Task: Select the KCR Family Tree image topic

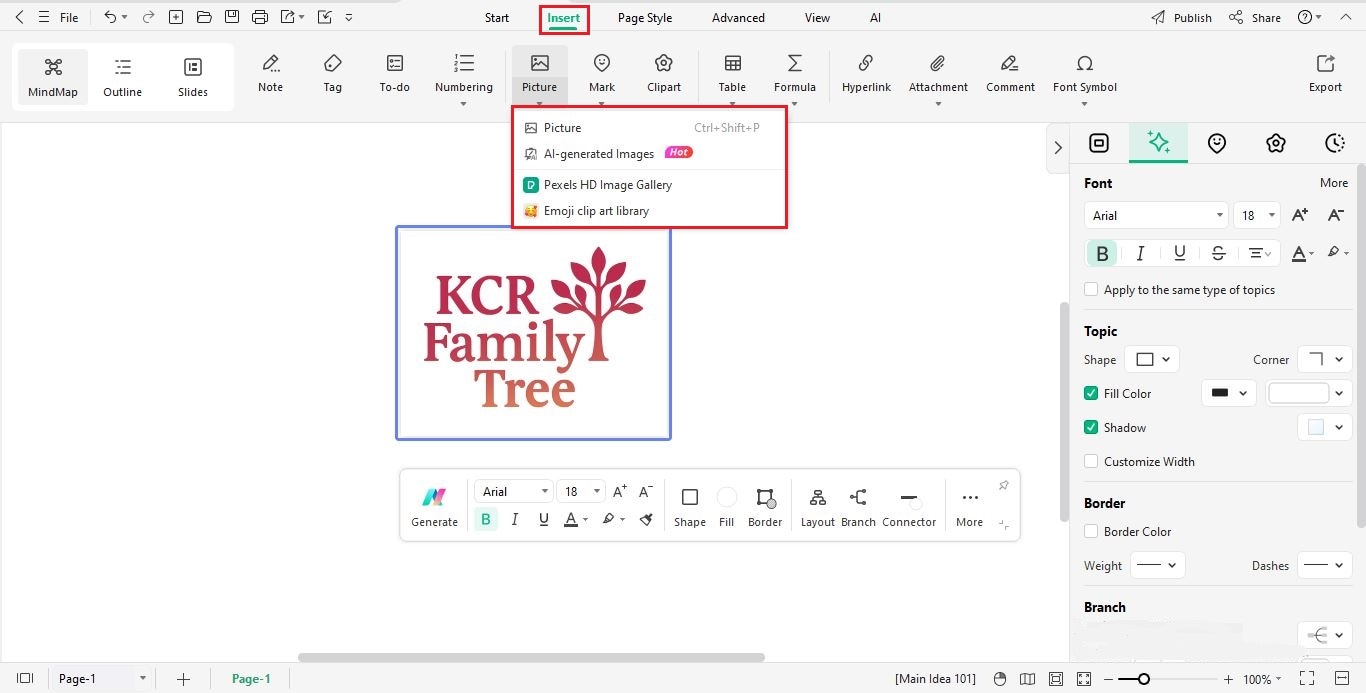Action: (x=533, y=332)
